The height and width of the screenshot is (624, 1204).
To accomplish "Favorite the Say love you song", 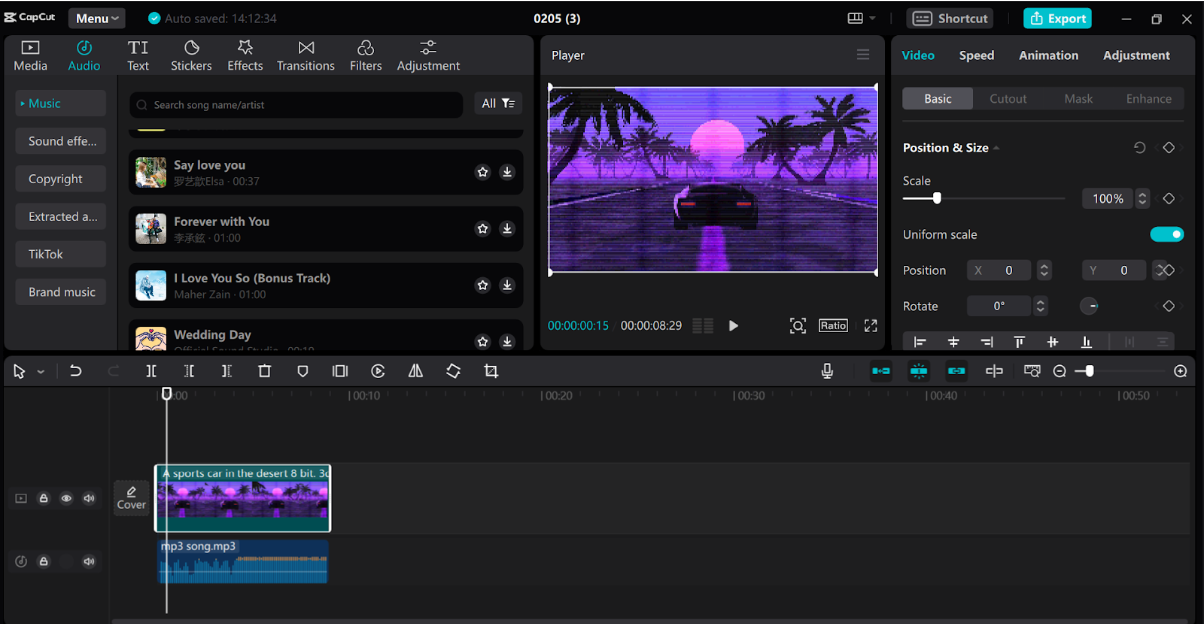I will pyautogui.click(x=483, y=172).
